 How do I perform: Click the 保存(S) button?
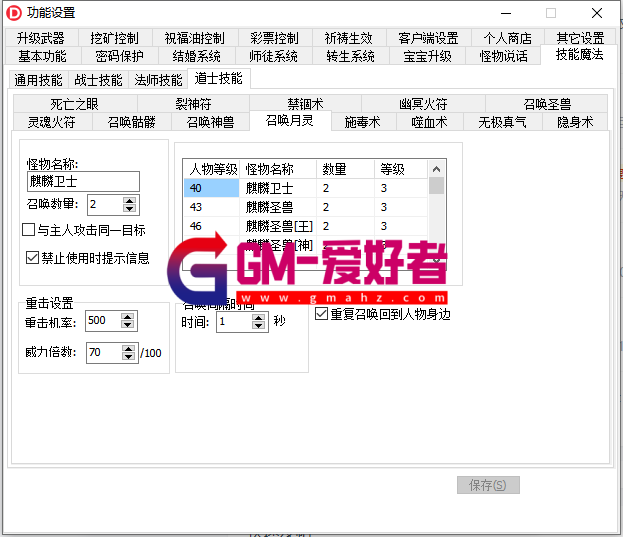[488, 485]
